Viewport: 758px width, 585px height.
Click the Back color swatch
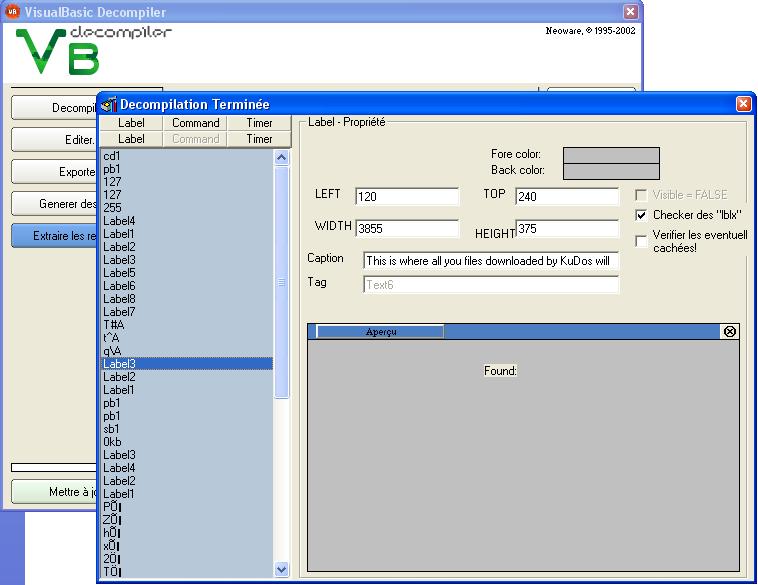point(611,171)
